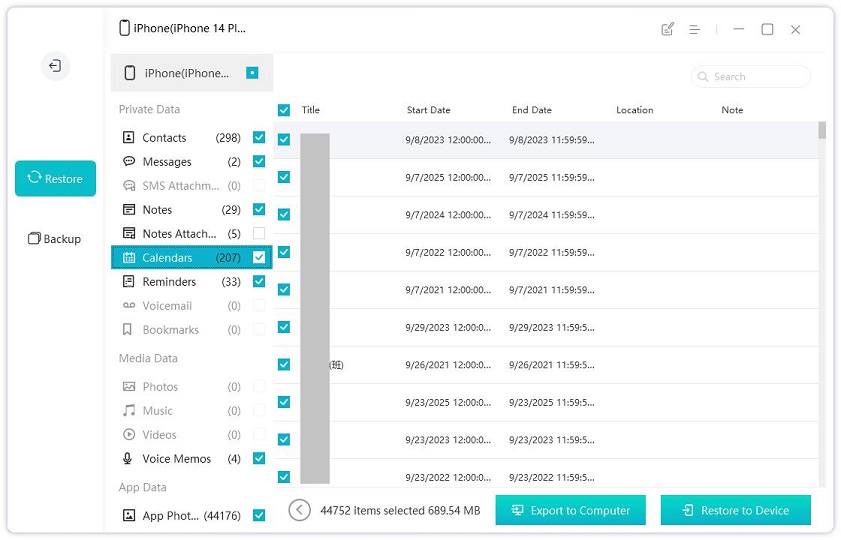Image resolution: width=841 pixels, height=540 pixels.
Task: Click the Restore to Device button
Action: click(735, 510)
